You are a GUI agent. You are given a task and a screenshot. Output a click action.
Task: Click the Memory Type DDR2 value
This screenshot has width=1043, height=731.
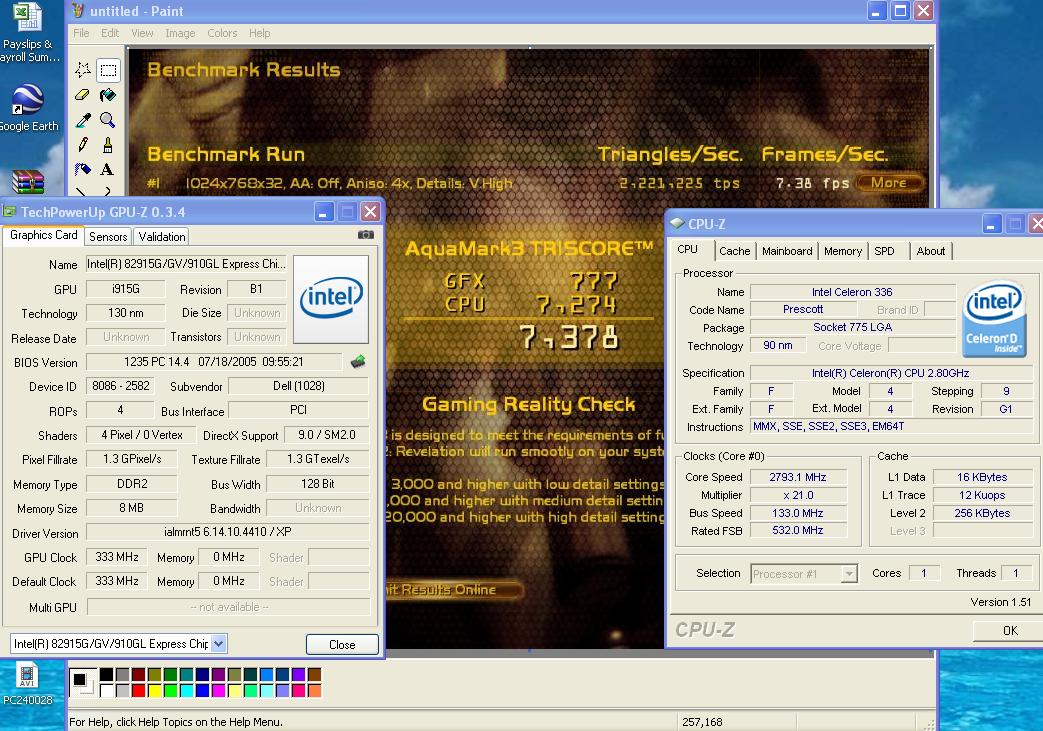(132, 484)
